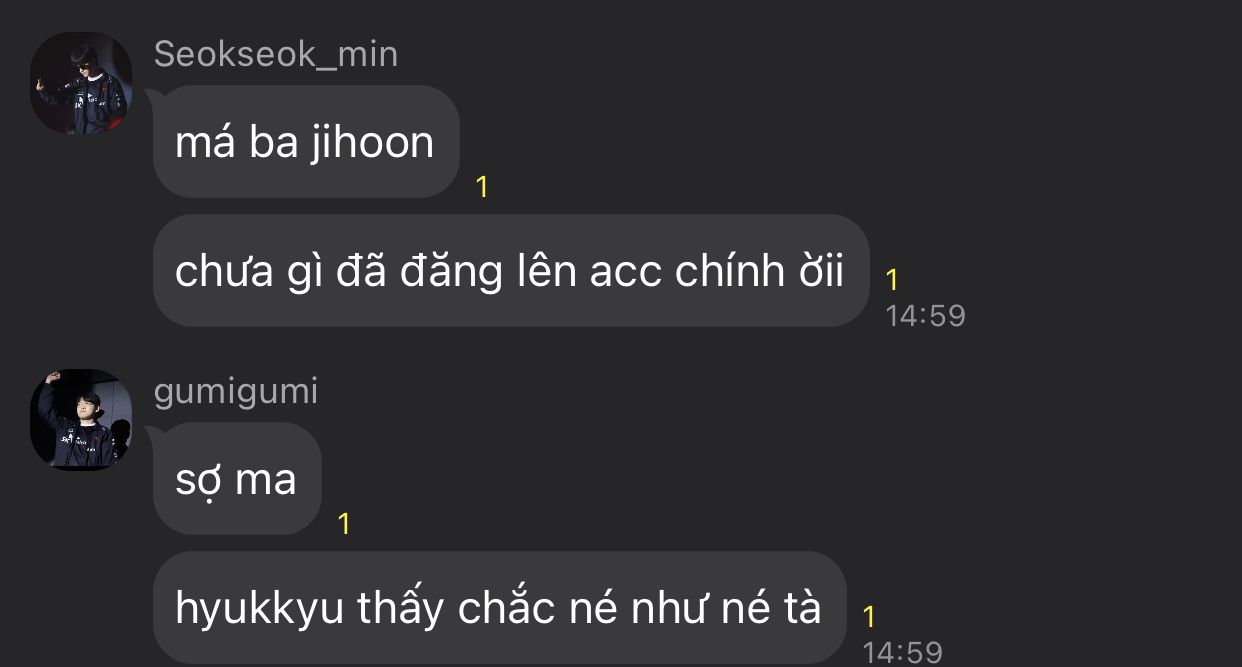Tap the 14:59 timestamp under Seokseok_min's messages
1242x667 pixels.
click(925, 316)
